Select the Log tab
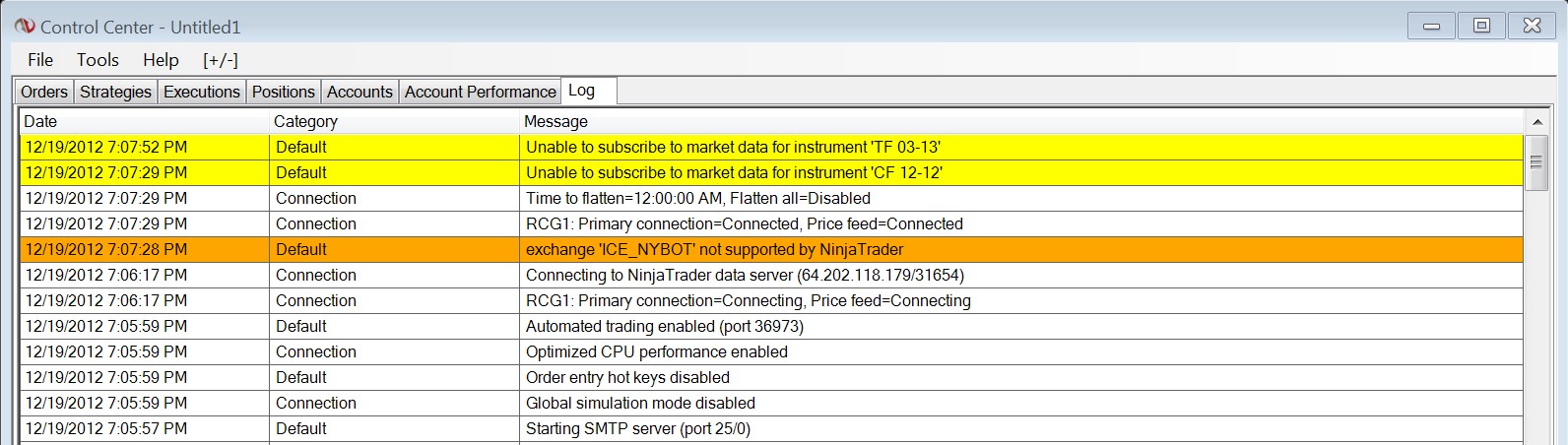The image size is (1568, 445). coord(582,91)
